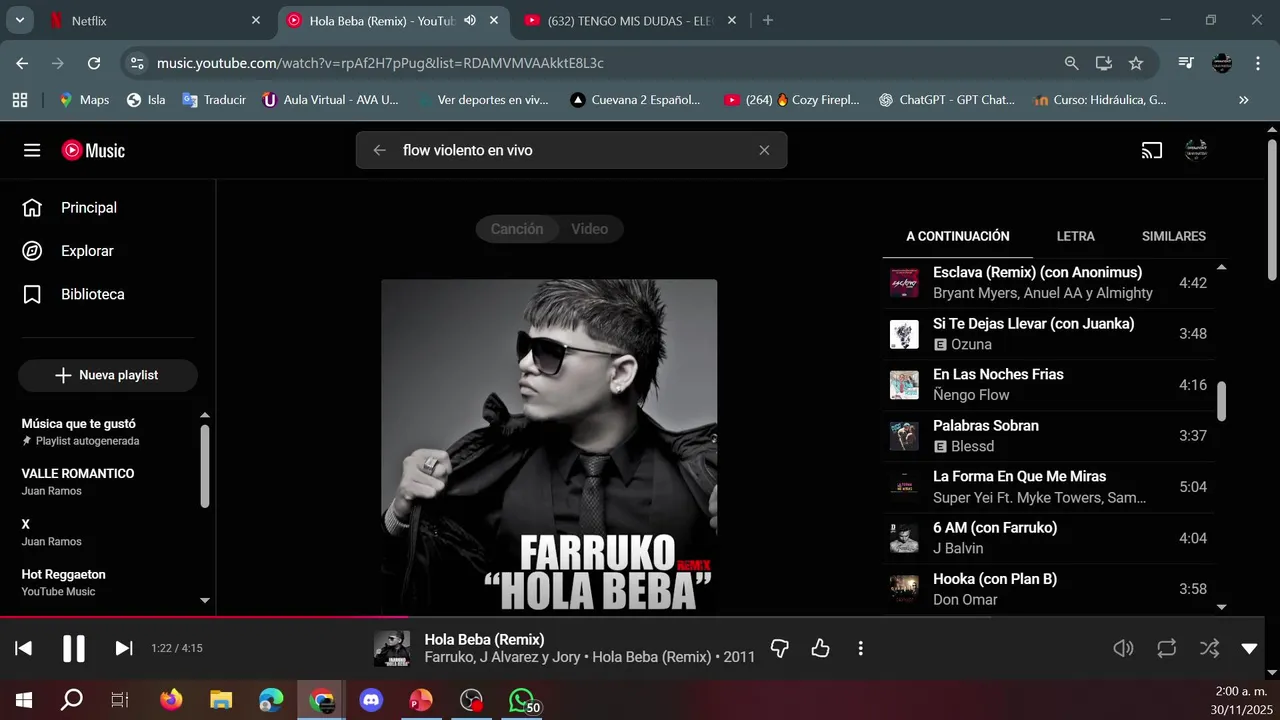
Task: Open the Chrome tab search dropdown
Action: (x=19, y=20)
